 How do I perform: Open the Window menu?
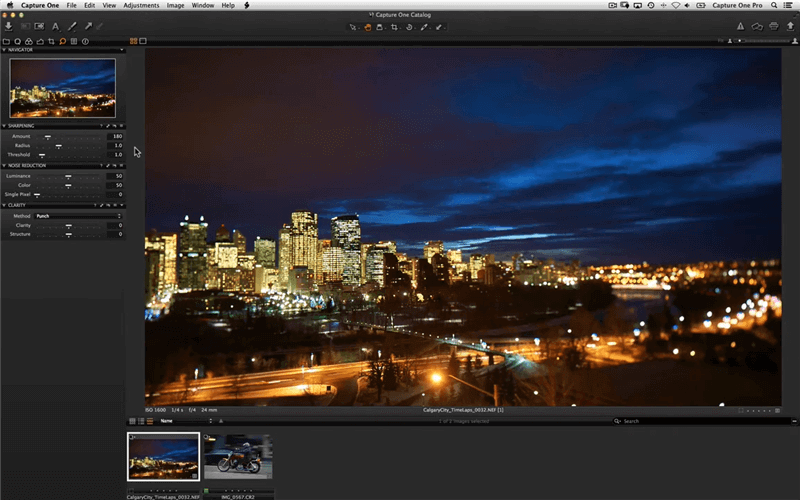pos(203,5)
